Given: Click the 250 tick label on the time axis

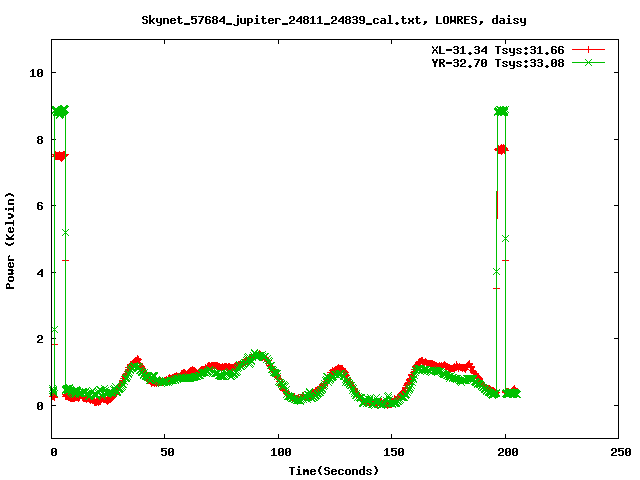Looking at the screenshot, I should coord(618,452).
